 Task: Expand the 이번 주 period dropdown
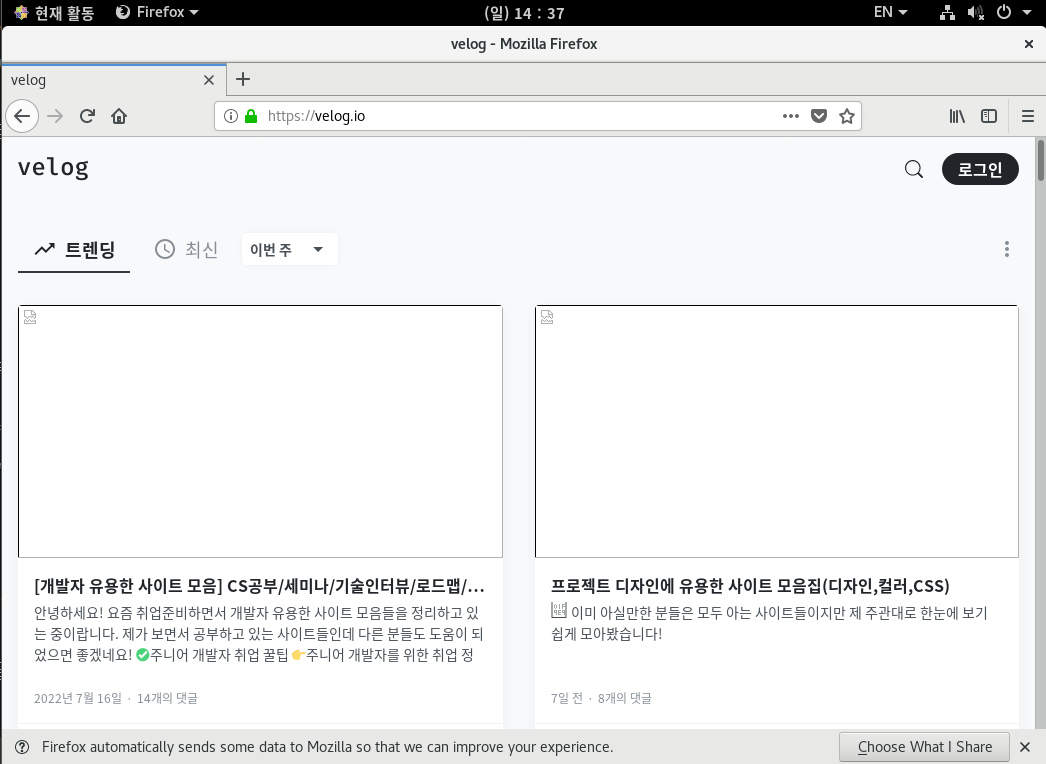[290, 250]
